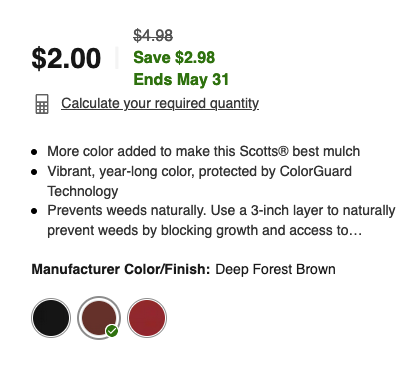Click the $2.00 sale price
Screen dimensions: 414x369
coord(66,59)
